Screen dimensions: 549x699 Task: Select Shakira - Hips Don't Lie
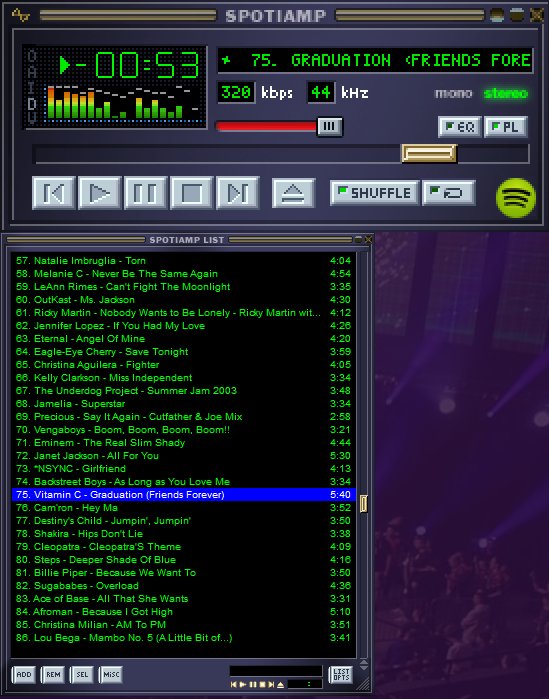184,534
